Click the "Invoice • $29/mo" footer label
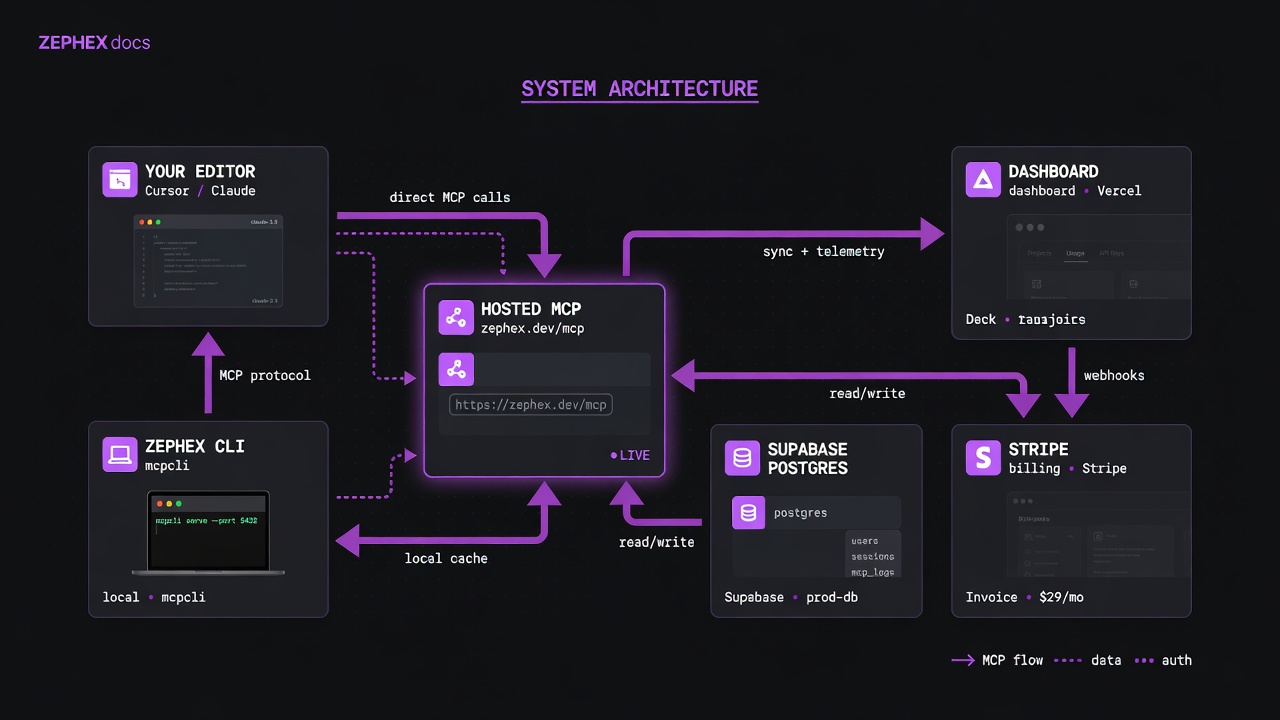The image size is (1280, 720). [x=1024, y=597]
